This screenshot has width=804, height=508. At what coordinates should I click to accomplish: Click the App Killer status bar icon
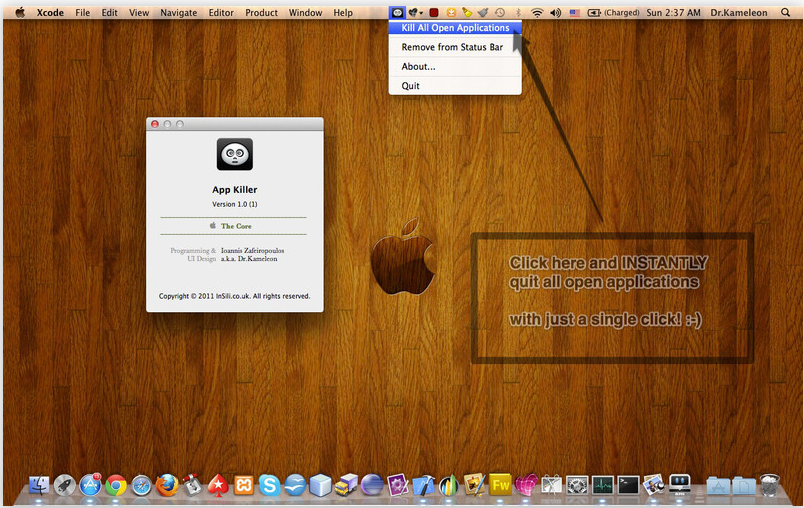397,12
